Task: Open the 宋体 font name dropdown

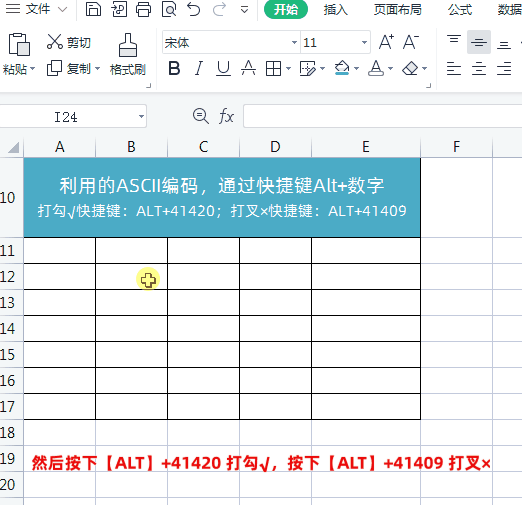Action: 294,42
